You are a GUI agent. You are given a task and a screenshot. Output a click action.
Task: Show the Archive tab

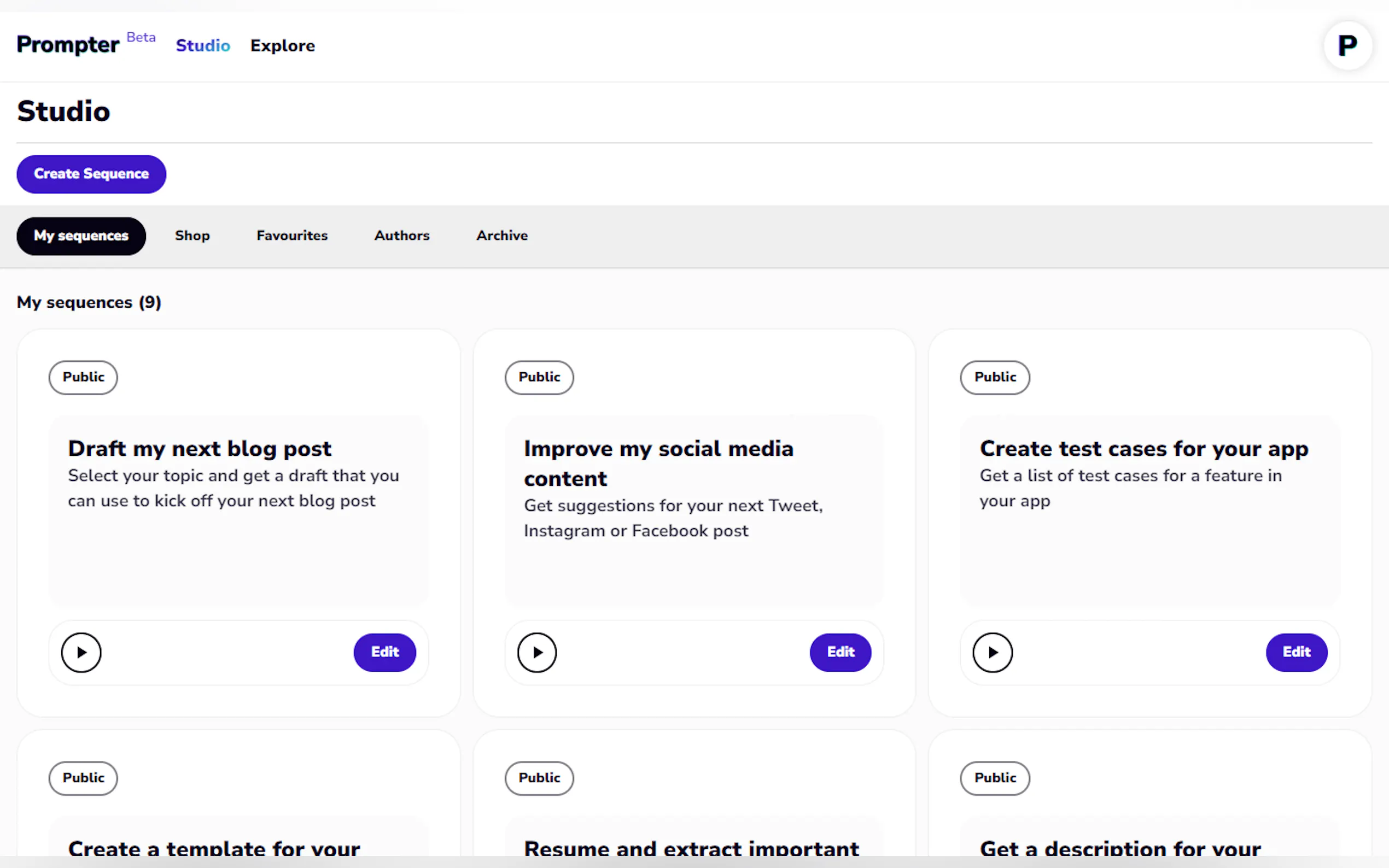tap(501, 236)
